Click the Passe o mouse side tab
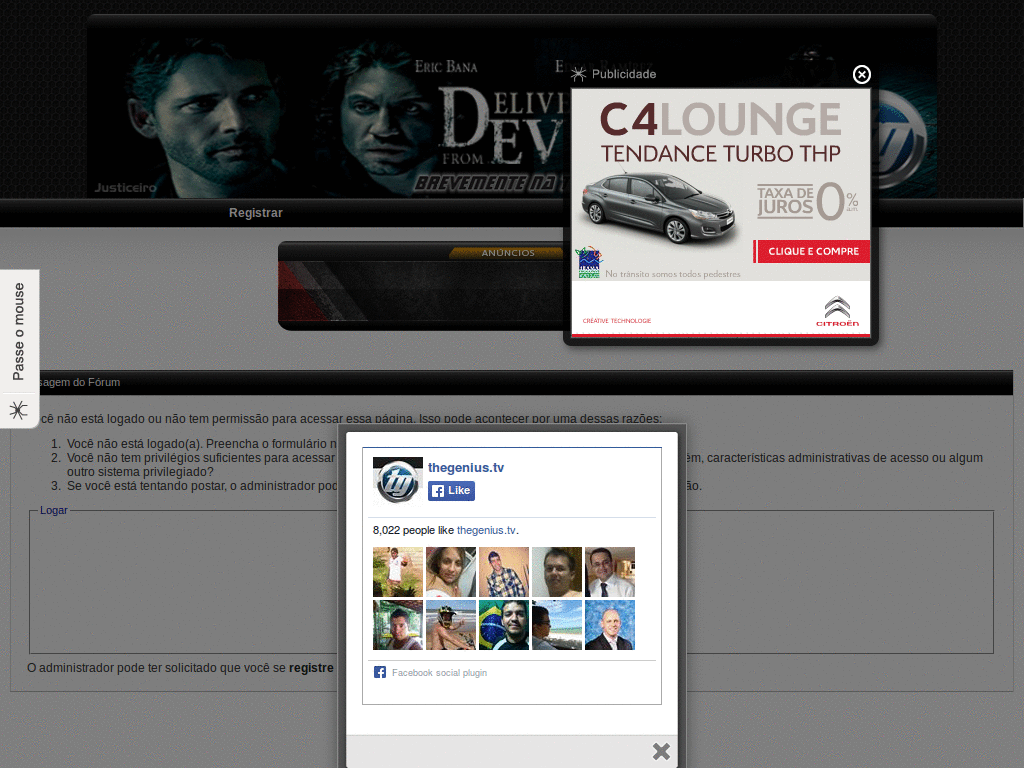Viewport: 1024px width, 768px height. (19, 332)
